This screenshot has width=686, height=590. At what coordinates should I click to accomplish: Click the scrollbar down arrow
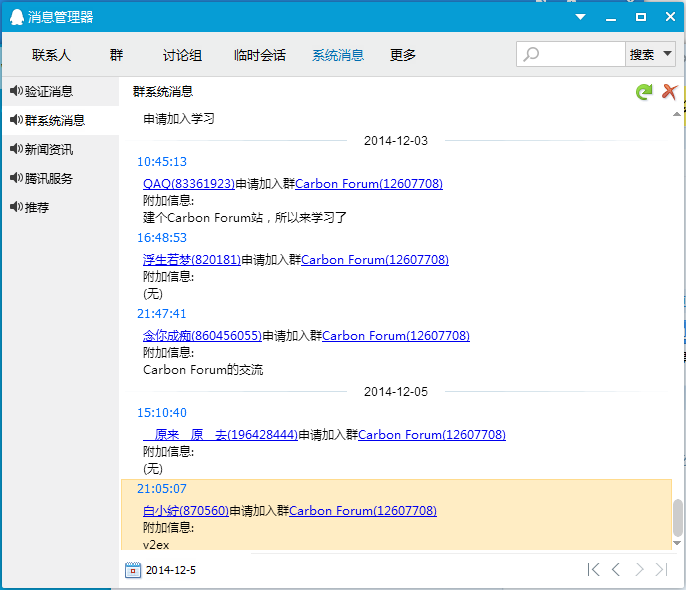pyautogui.click(x=677, y=543)
